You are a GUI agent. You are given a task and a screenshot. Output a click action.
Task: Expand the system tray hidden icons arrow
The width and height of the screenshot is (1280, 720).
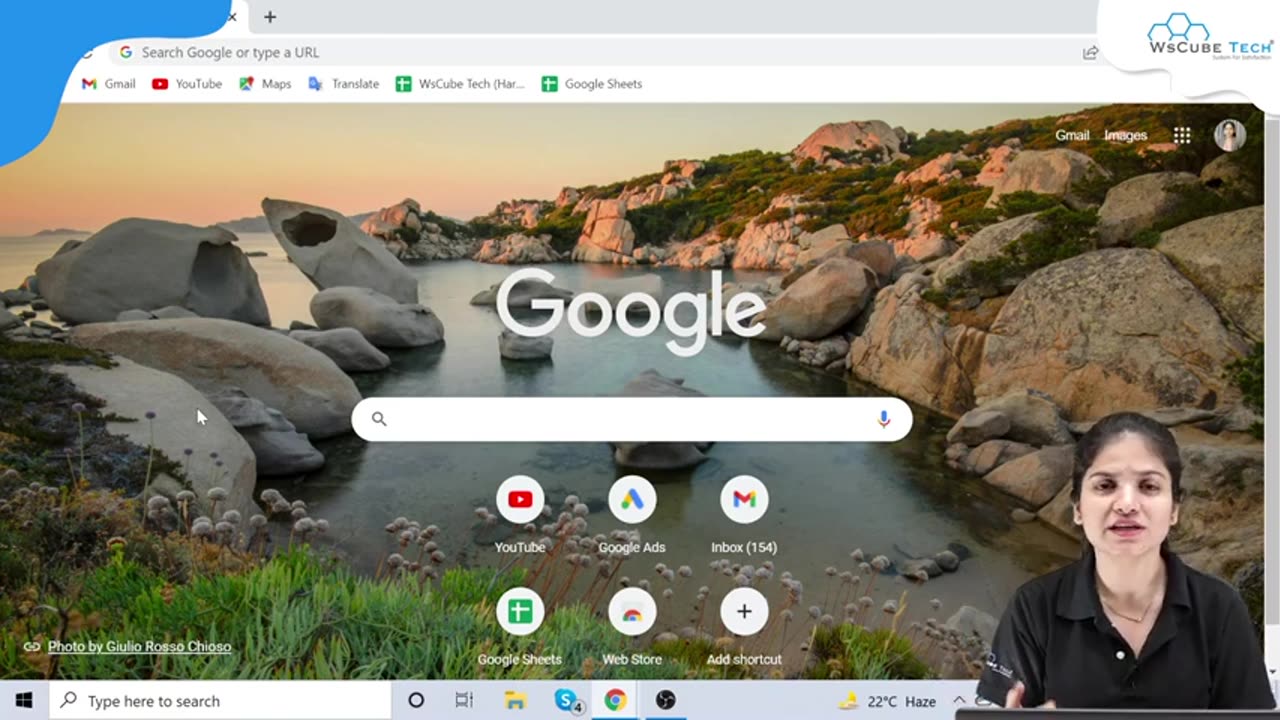959,700
